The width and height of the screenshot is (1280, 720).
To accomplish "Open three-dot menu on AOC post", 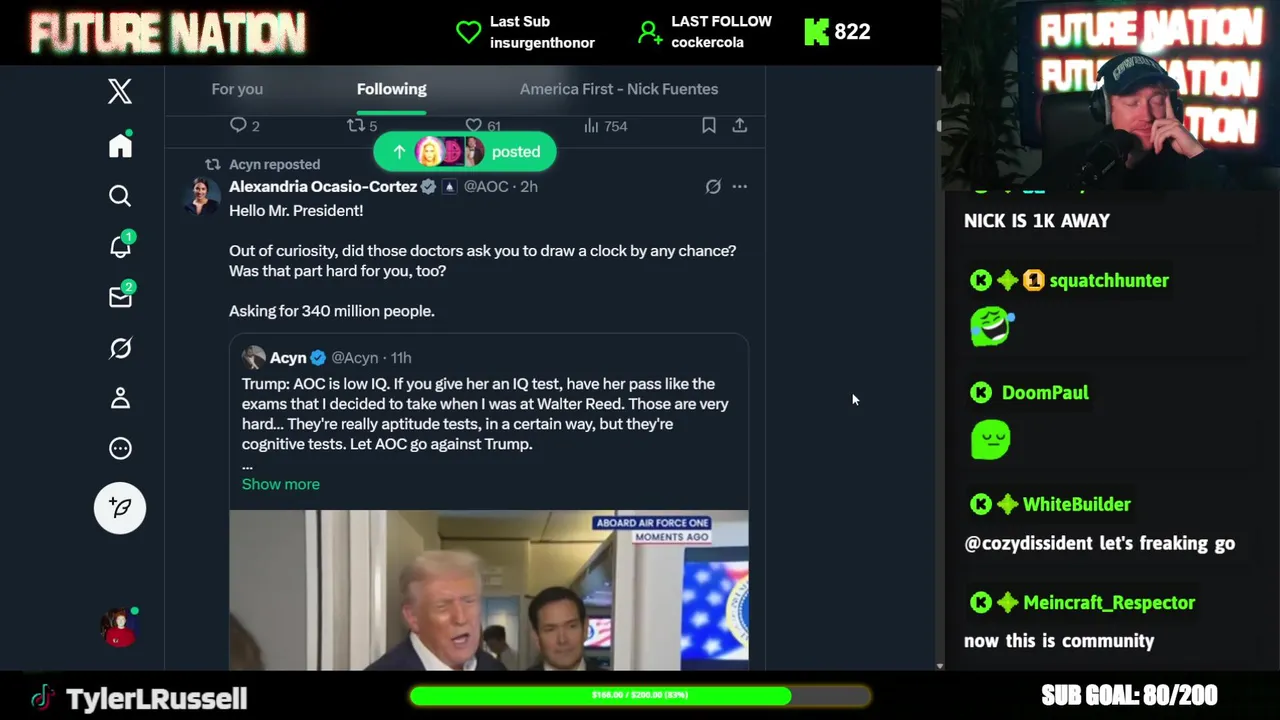I will 740,186.
